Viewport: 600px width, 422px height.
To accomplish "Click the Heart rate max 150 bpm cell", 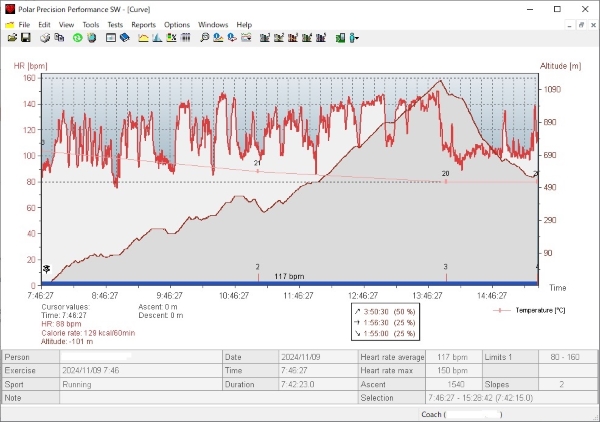I will [453, 371].
